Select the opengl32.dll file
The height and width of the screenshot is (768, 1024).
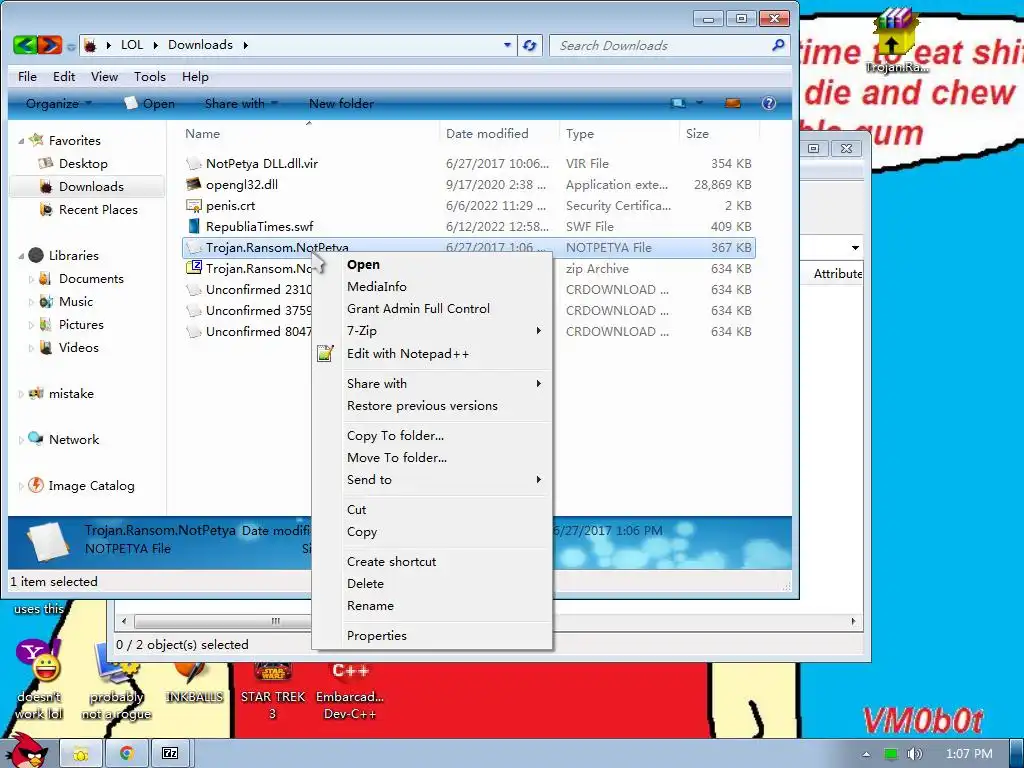(242, 185)
